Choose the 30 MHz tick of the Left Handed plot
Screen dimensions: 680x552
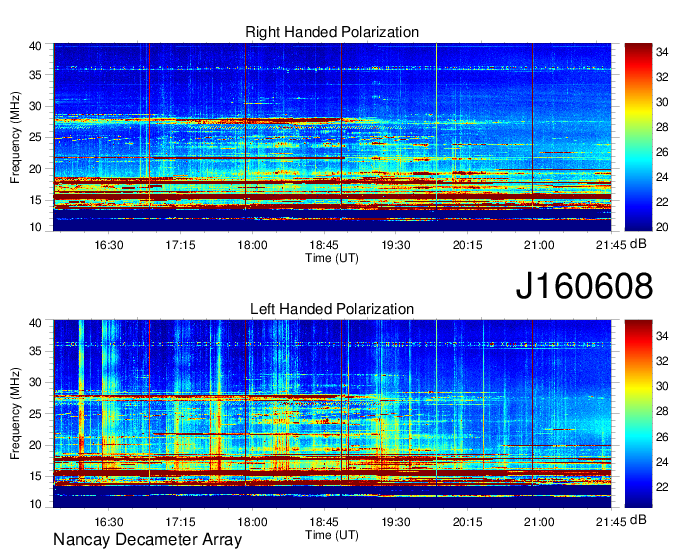(35, 382)
